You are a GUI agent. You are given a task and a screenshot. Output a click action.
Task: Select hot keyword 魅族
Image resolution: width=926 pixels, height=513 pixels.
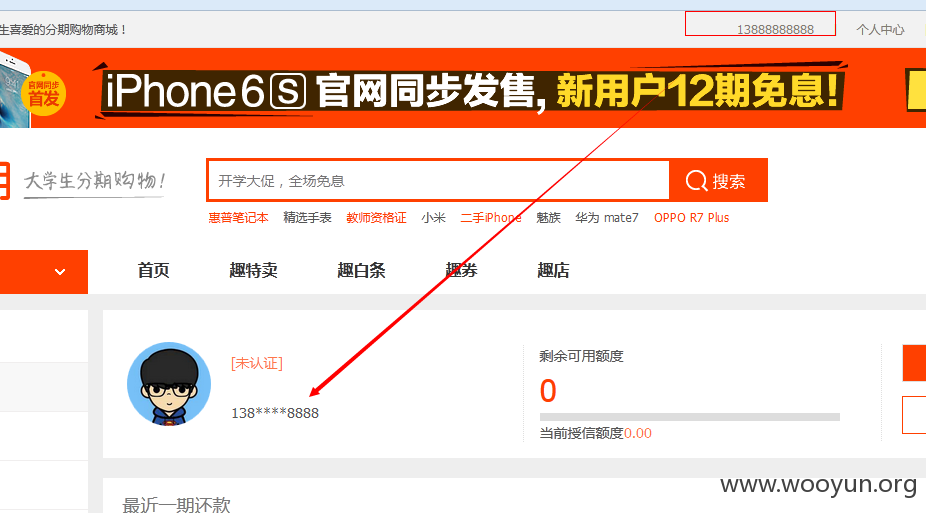tap(549, 218)
